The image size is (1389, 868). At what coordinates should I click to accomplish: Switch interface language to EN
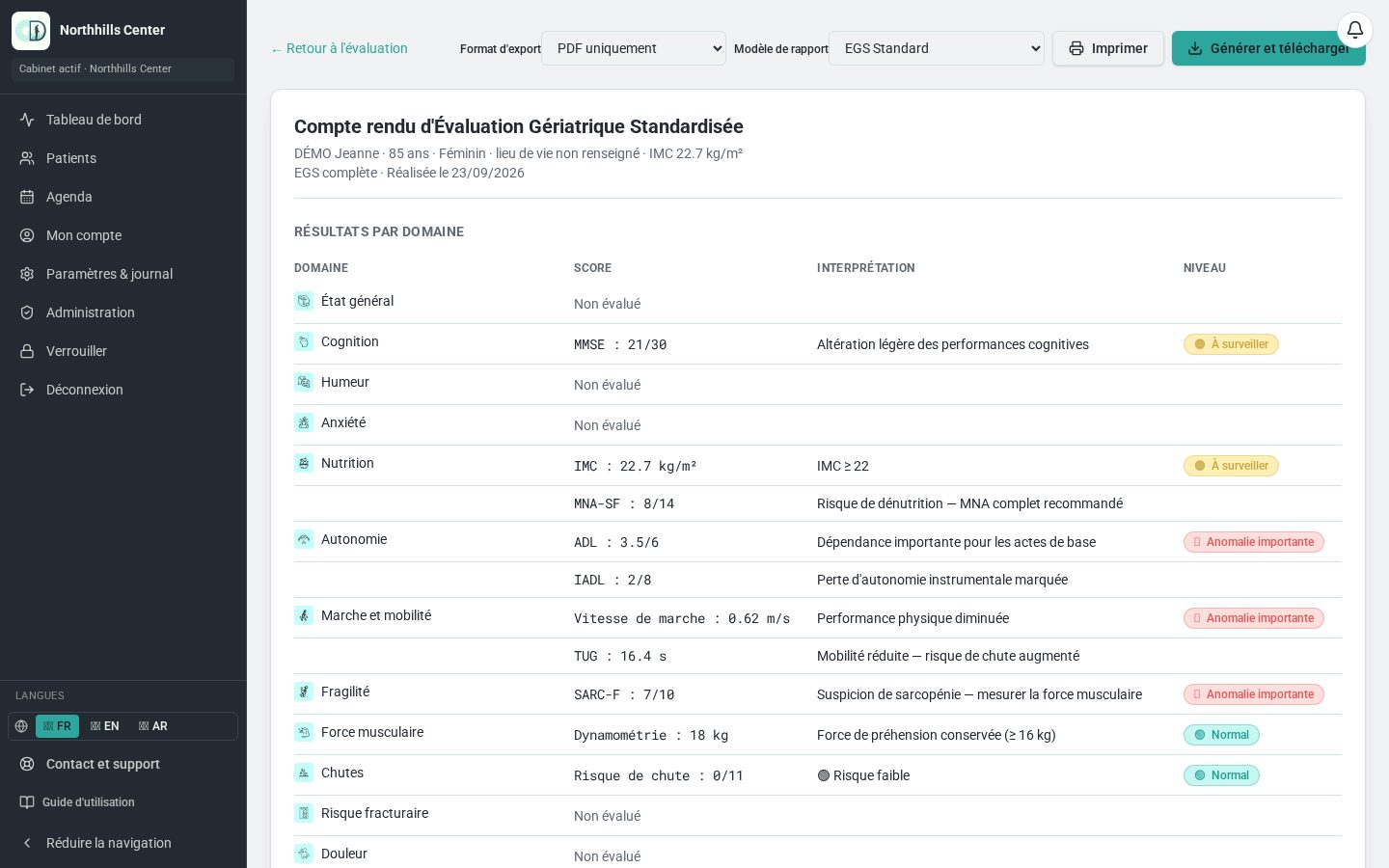click(105, 726)
